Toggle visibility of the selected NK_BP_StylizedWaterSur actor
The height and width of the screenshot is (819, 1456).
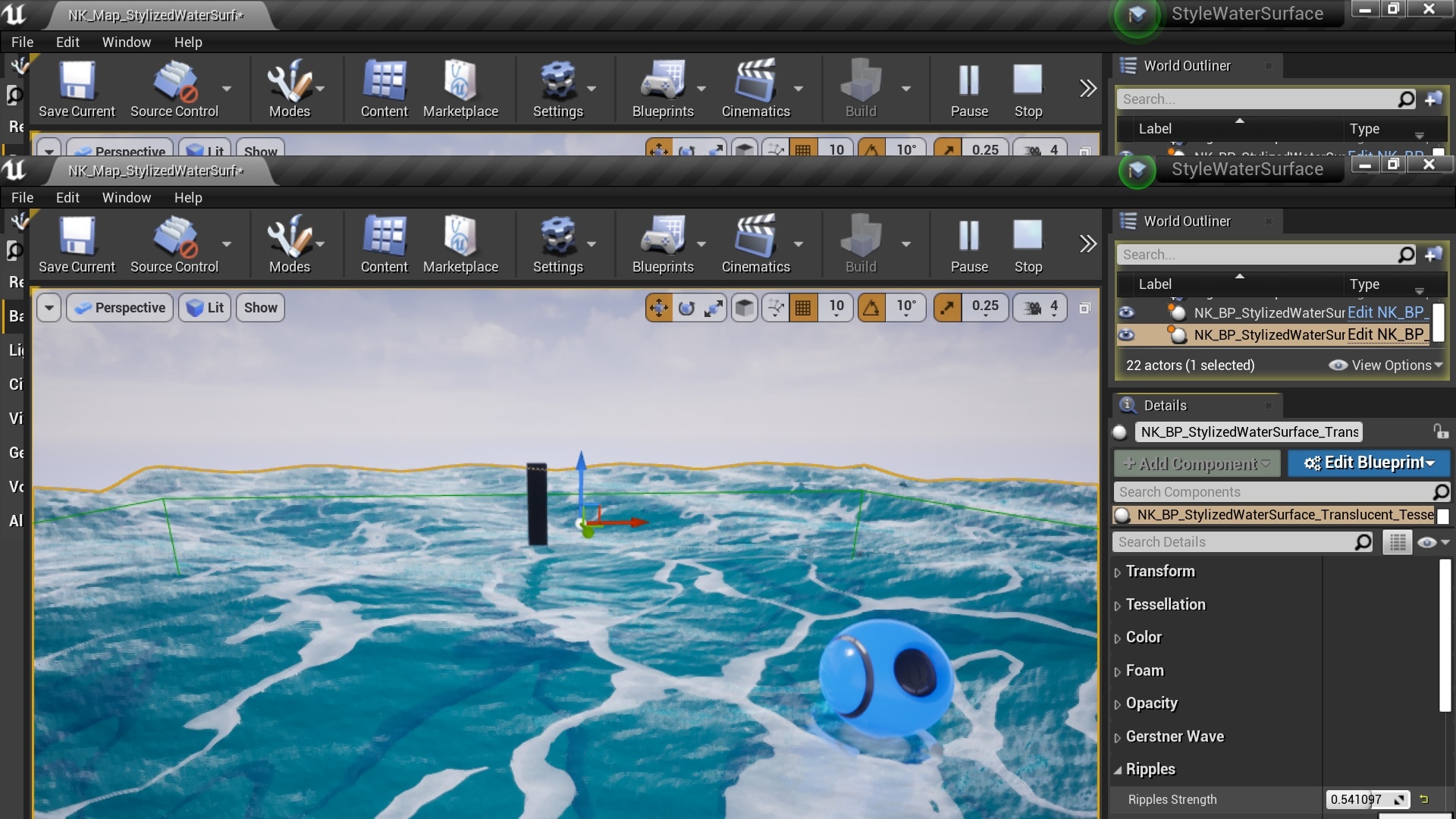coord(1127,334)
